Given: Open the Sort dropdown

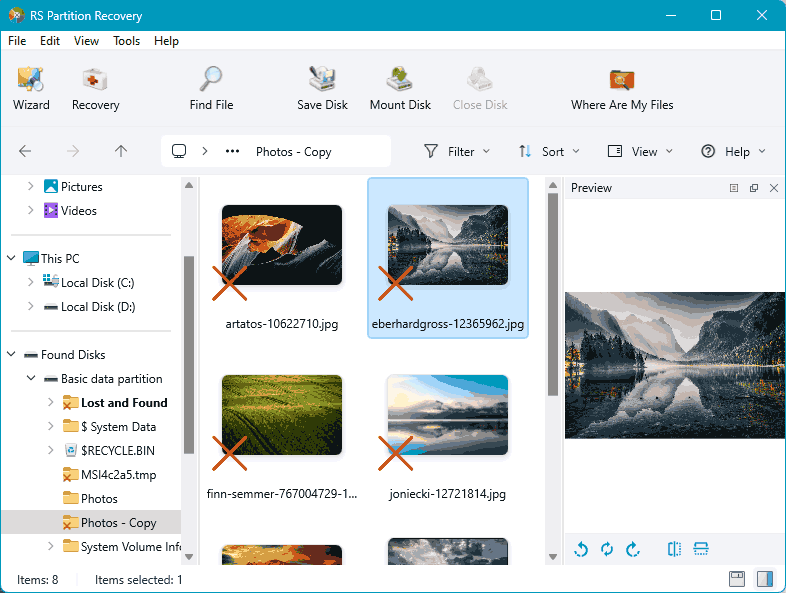Looking at the screenshot, I should click(x=549, y=151).
